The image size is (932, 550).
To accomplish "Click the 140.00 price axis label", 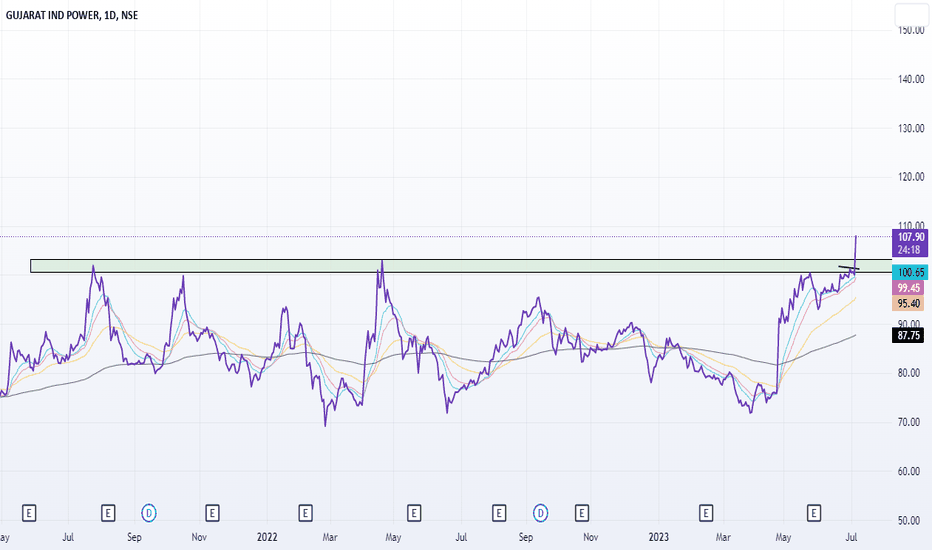I will pyautogui.click(x=911, y=79).
